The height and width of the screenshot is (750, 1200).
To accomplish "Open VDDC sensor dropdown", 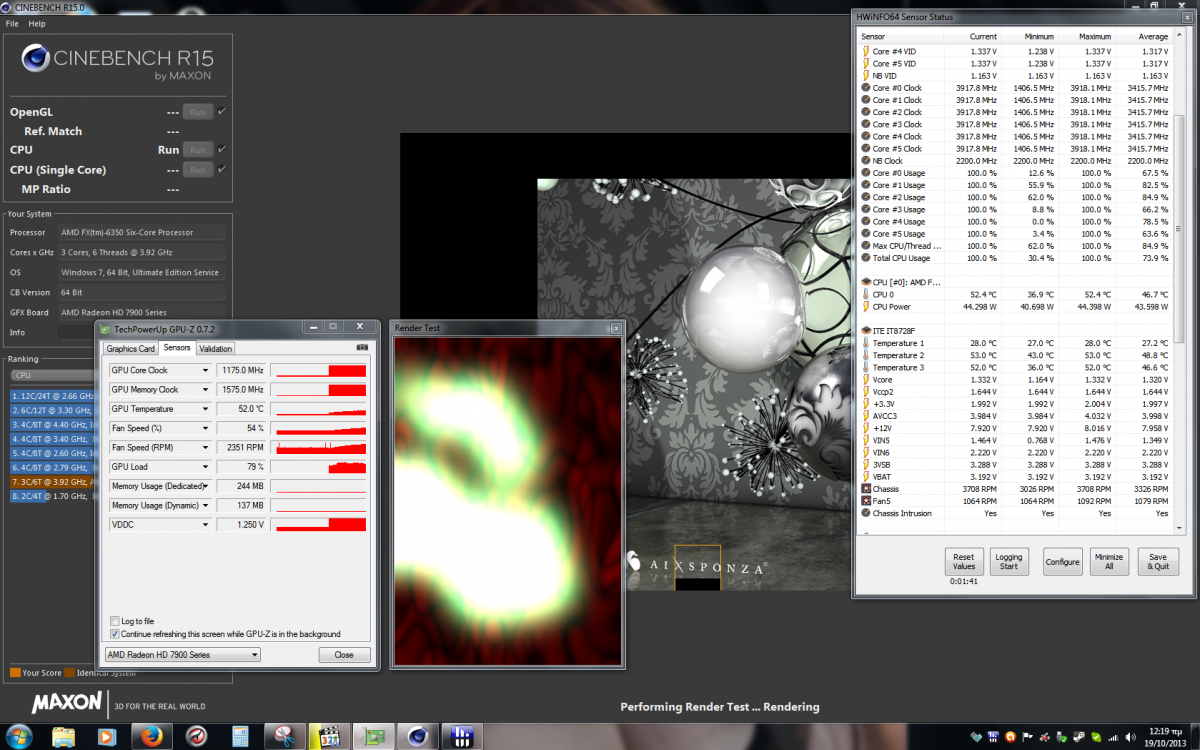I will 205,524.
